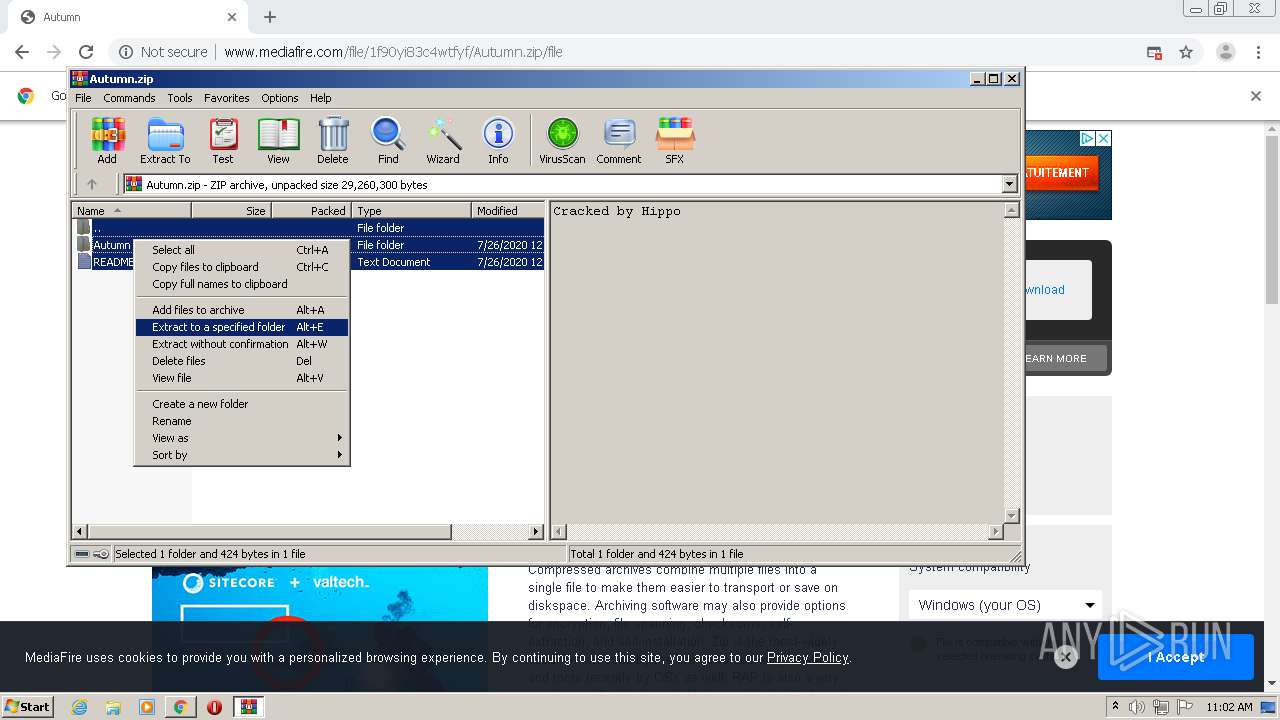Open the Commands menu
The image size is (1280, 720).
[129, 98]
